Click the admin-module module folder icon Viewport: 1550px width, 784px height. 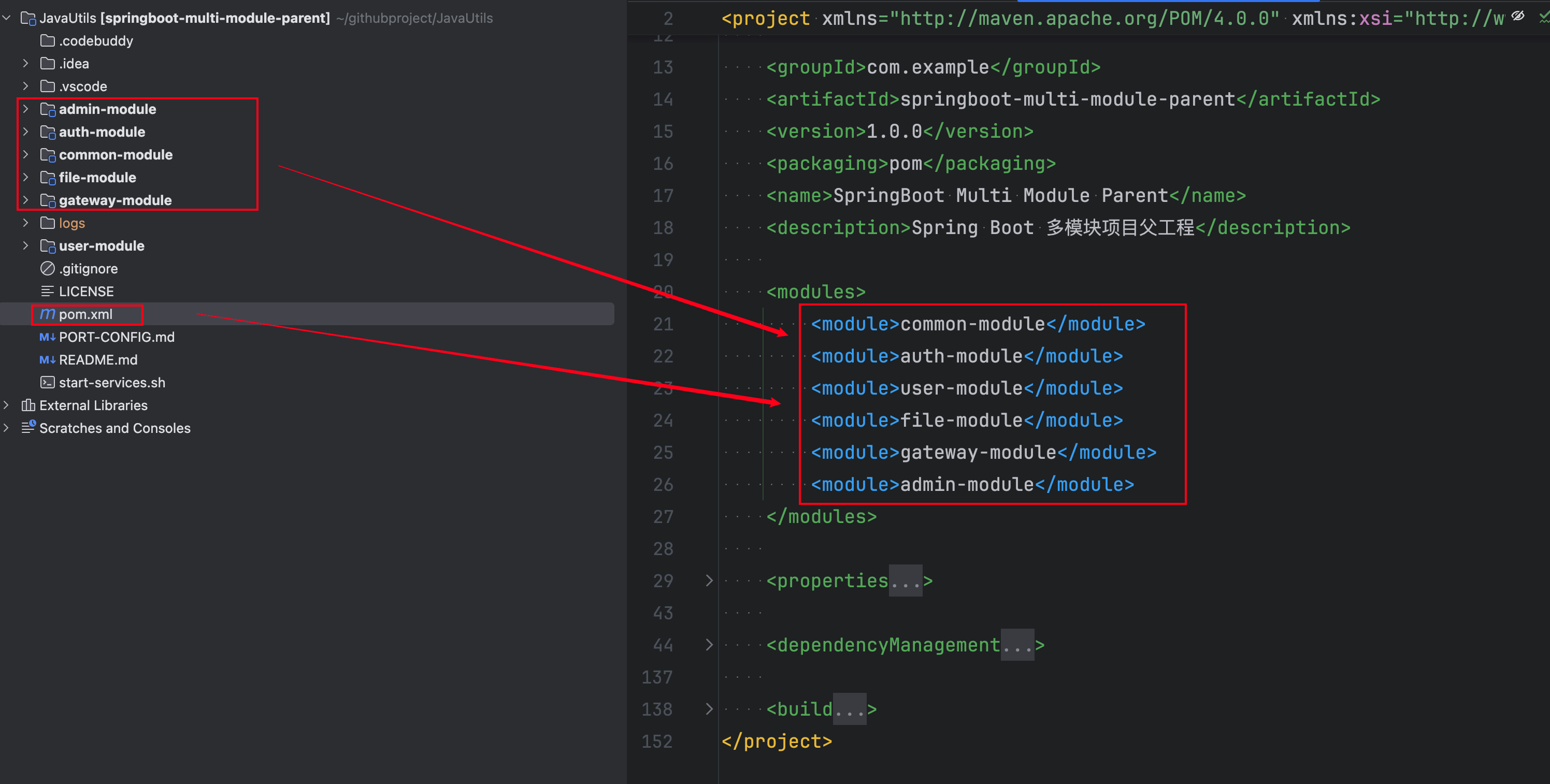(48, 109)
